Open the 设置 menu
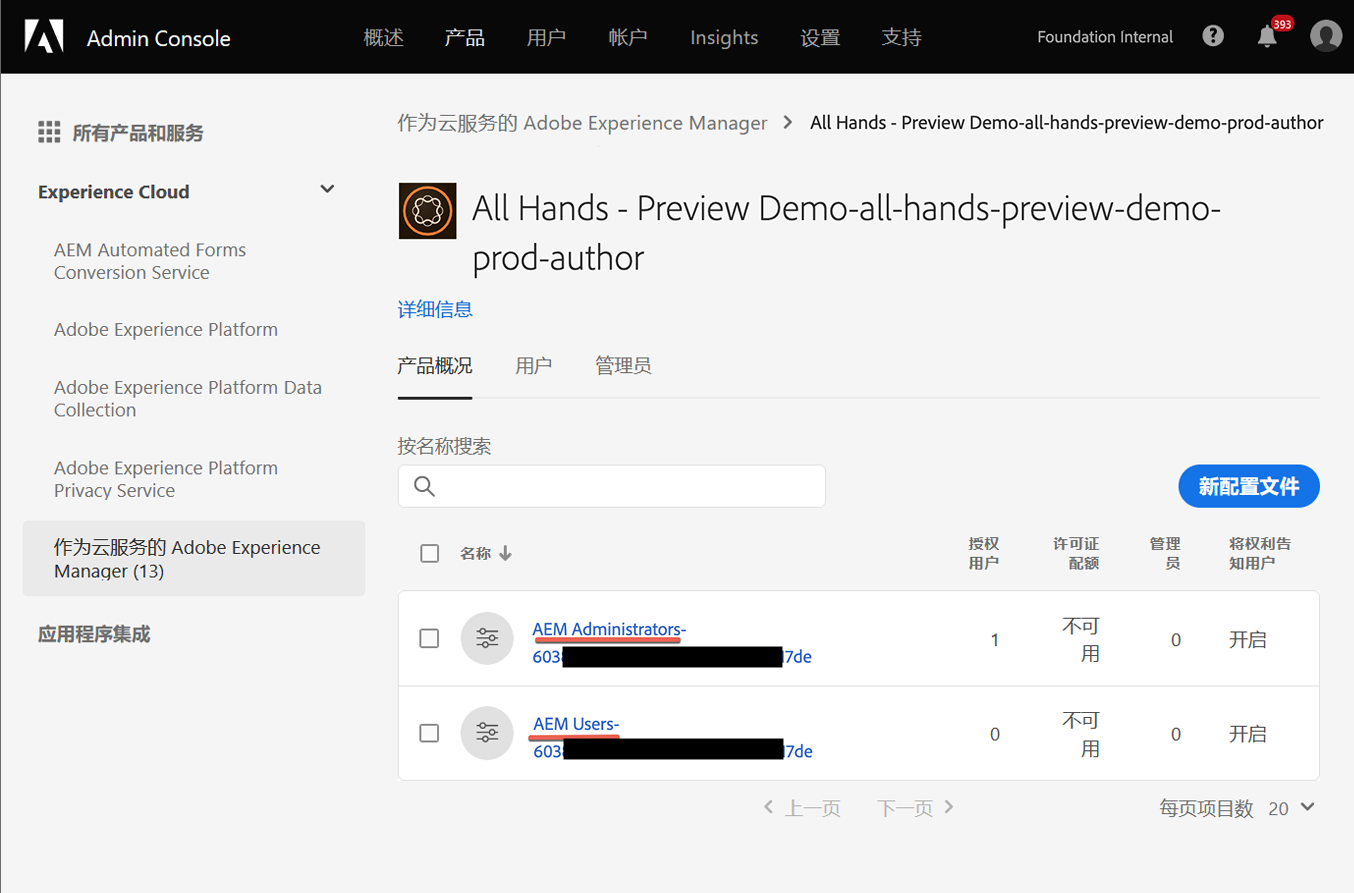1354x893 pixels. (x=820, y=37)
